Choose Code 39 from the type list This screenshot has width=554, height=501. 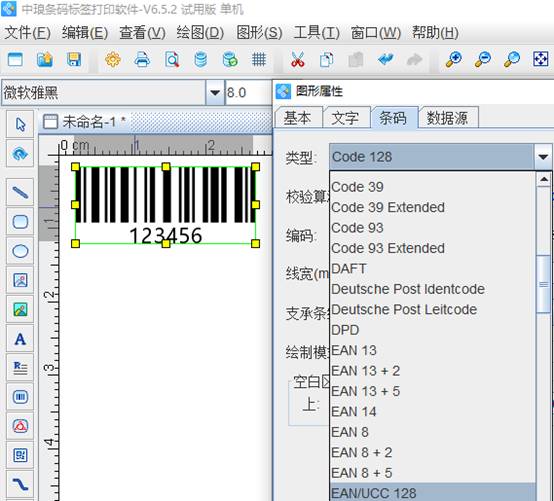(x=433, y=187)
